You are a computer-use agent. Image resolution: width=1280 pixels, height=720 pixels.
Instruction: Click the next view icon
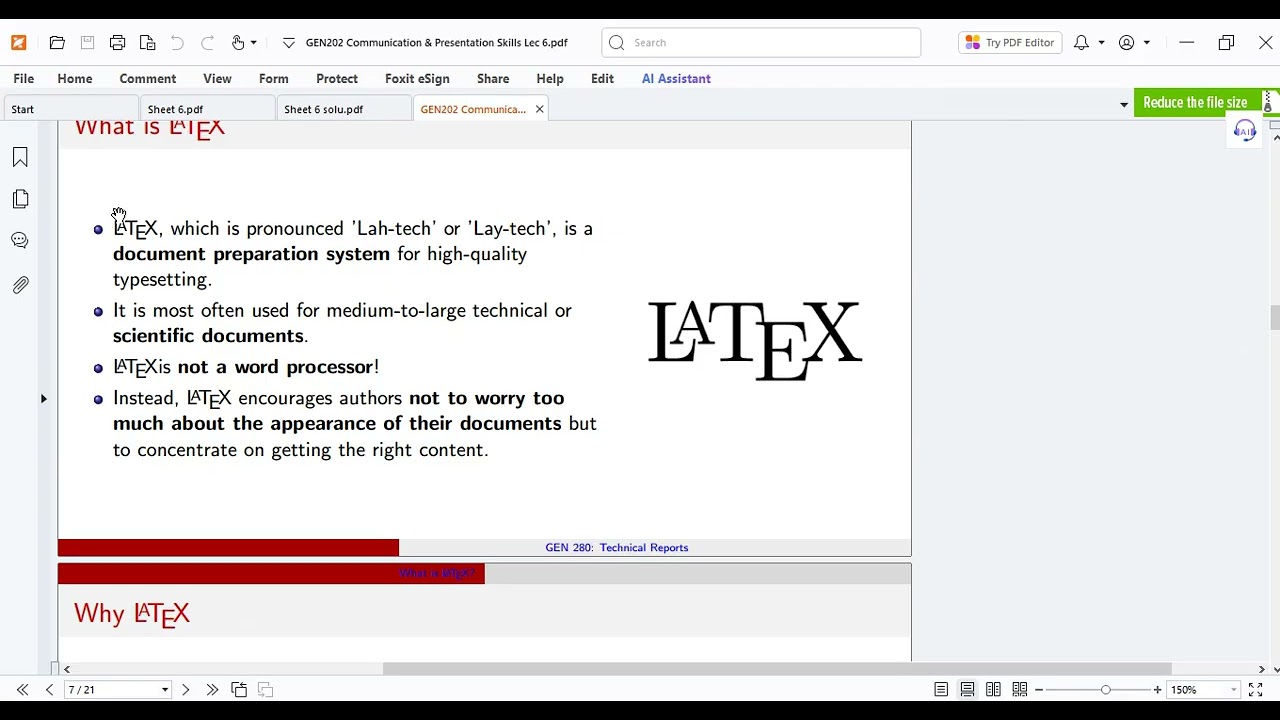[266, 690]
